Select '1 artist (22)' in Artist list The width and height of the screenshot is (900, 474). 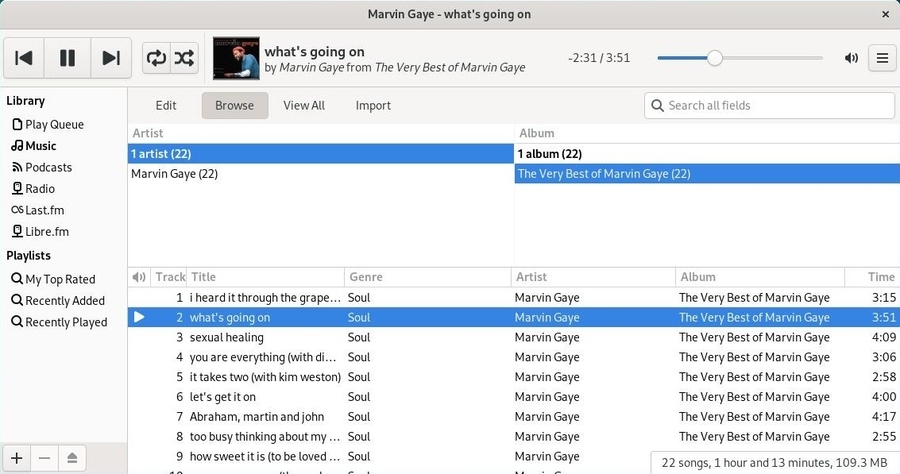320,154
